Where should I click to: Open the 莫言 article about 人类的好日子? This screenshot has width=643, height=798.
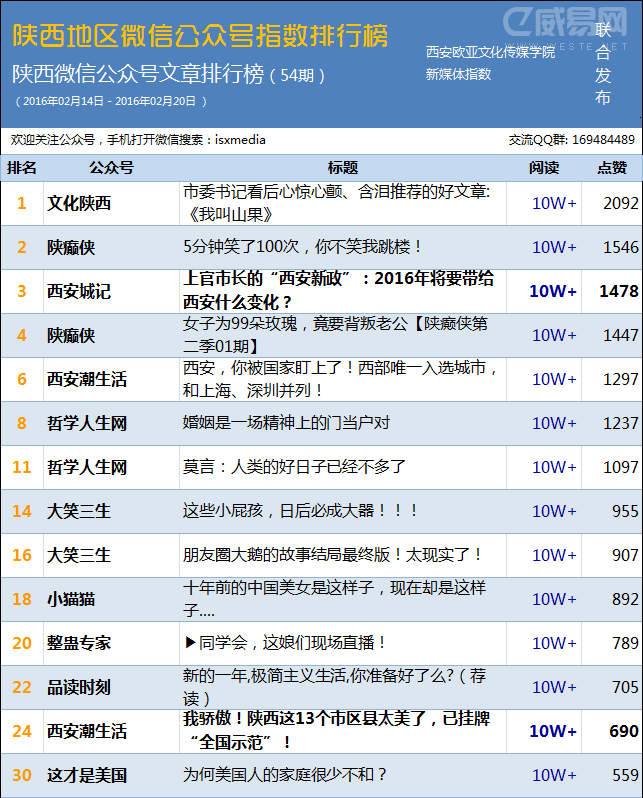tap(297, 467)
